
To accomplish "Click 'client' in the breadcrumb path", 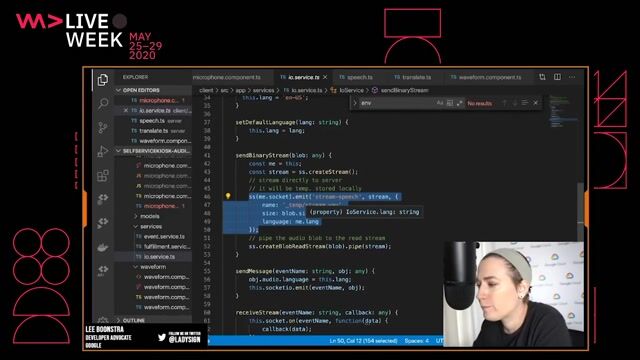I will tap(206, 90).
